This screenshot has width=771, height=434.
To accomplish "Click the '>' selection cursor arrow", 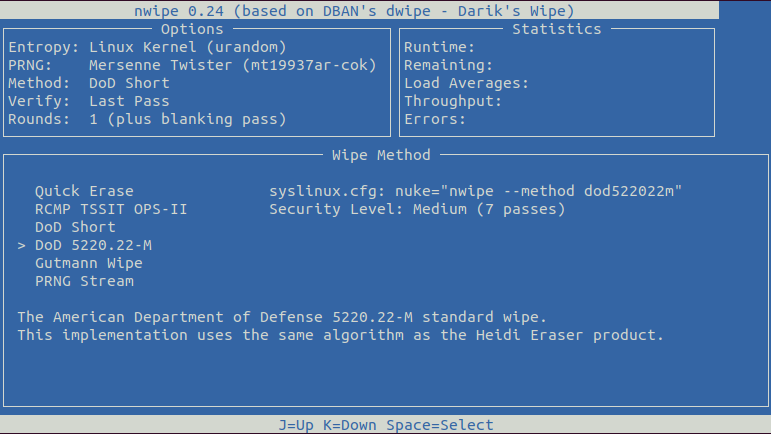I will tap(22, 245).
